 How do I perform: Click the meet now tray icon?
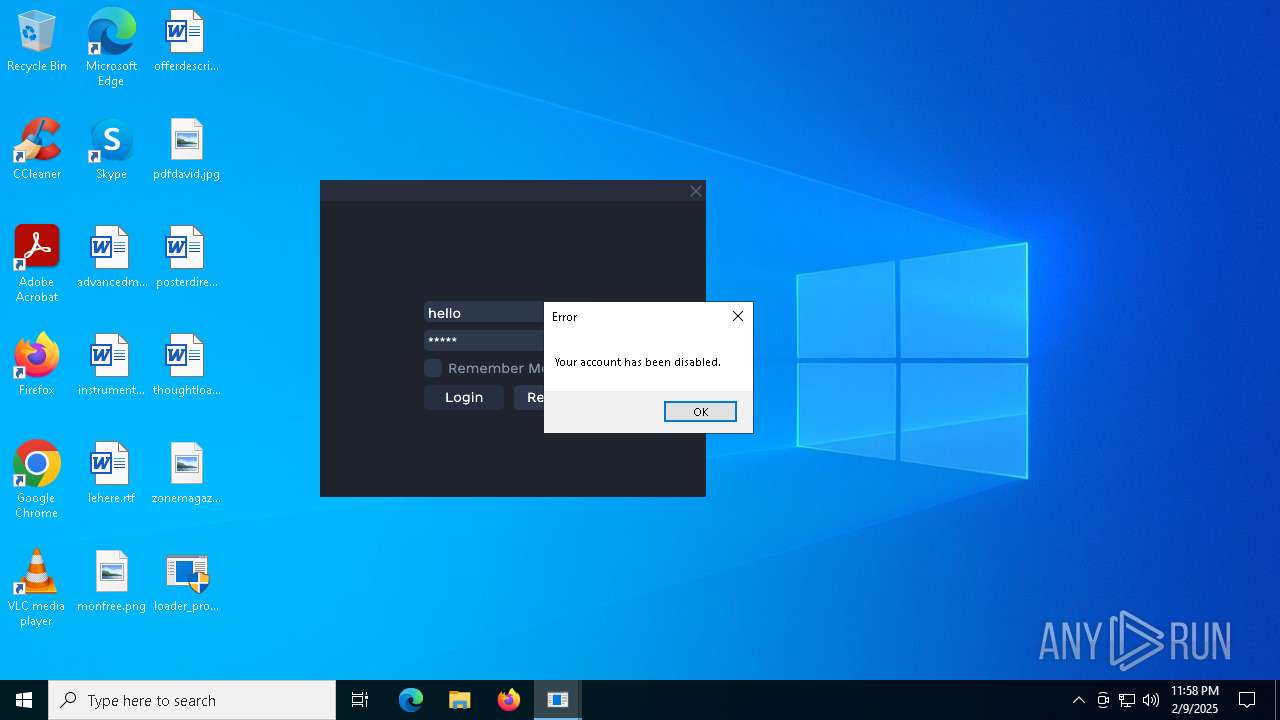[1103, 700]
